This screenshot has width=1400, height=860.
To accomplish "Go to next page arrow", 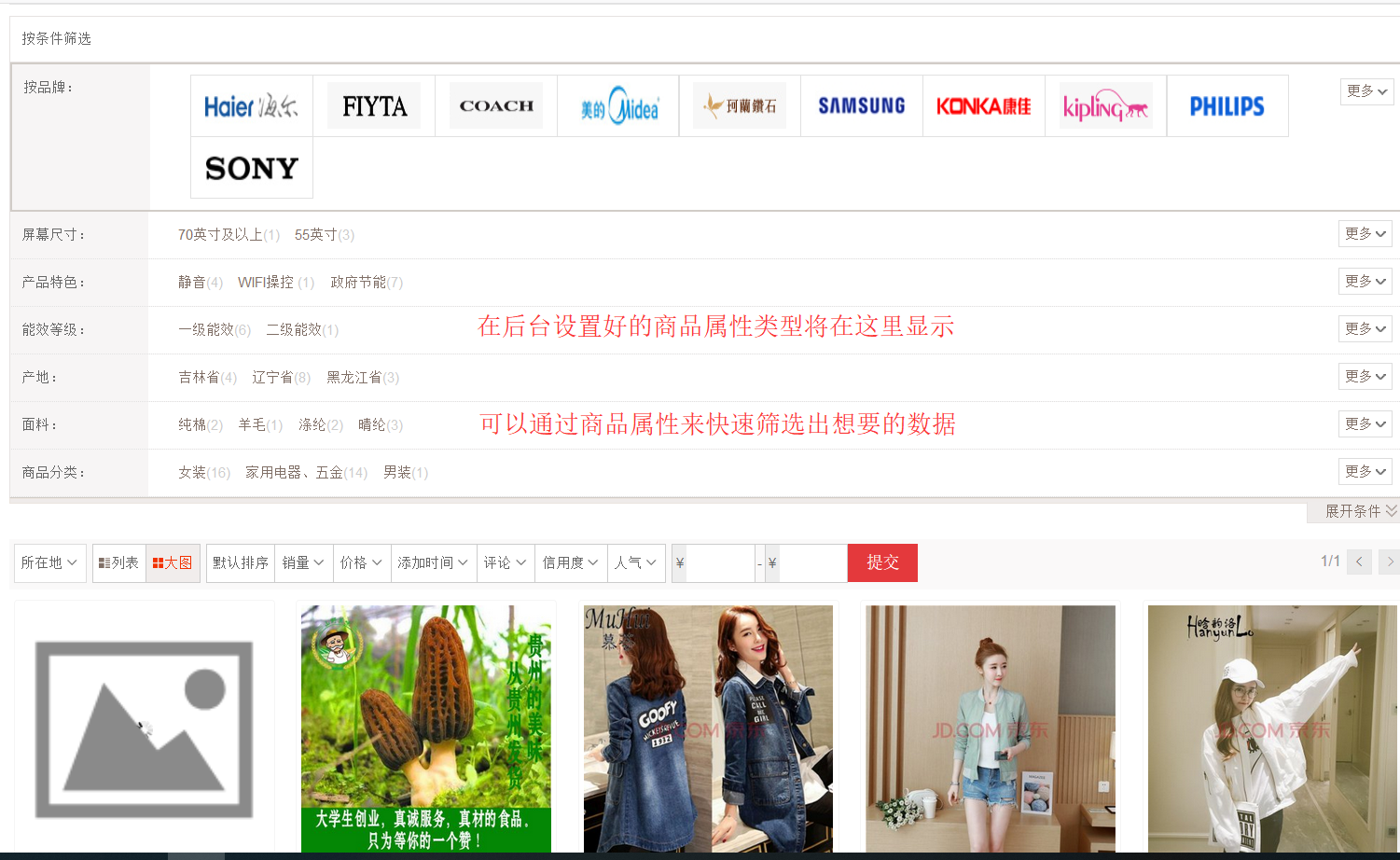I will (1390, 562).
